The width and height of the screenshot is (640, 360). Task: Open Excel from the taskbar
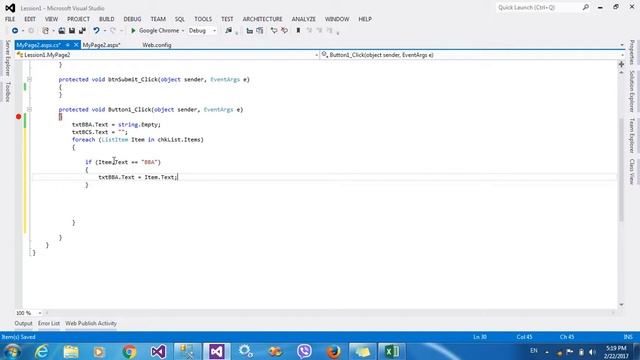(392, 351)
